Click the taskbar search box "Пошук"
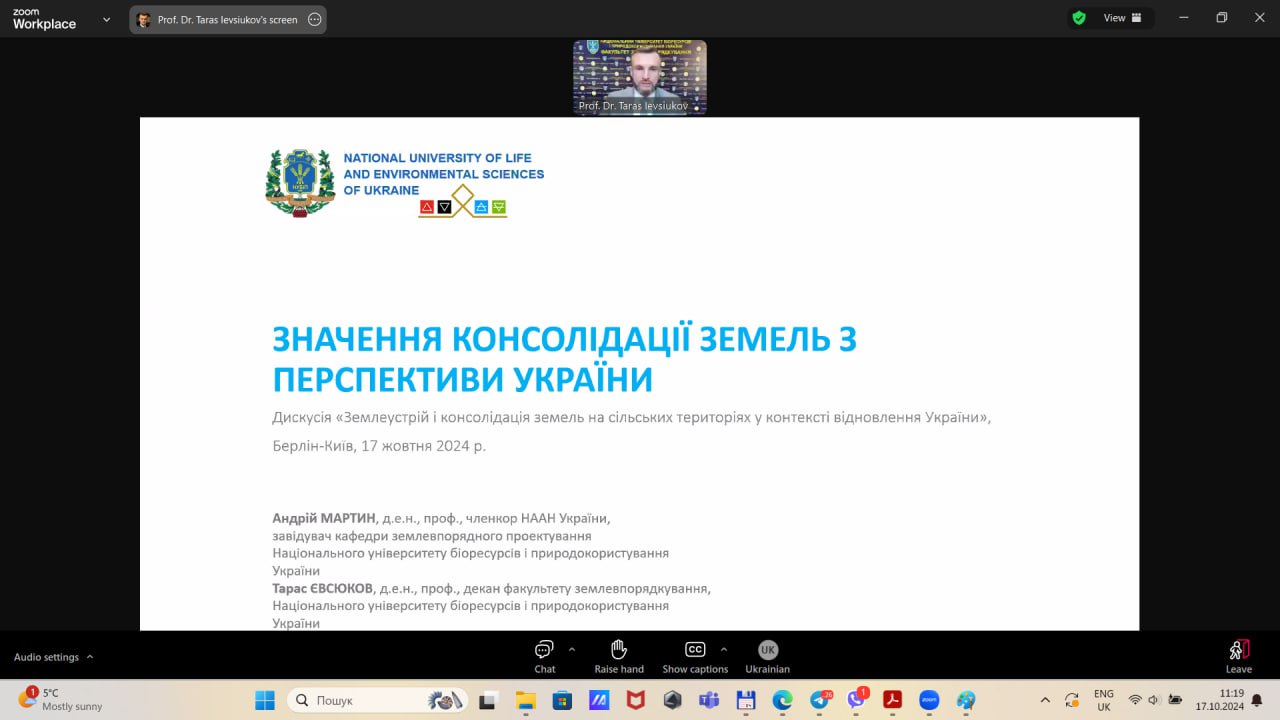Image resolution: width=1280 pixels, height=720 pixels. coord(379,700)
